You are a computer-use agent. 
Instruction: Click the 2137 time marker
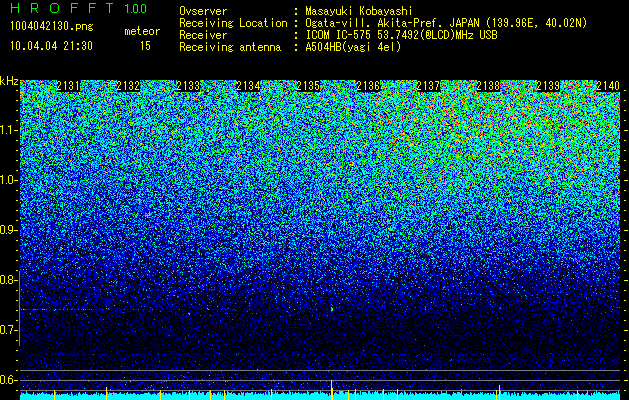tap(428, 86)
